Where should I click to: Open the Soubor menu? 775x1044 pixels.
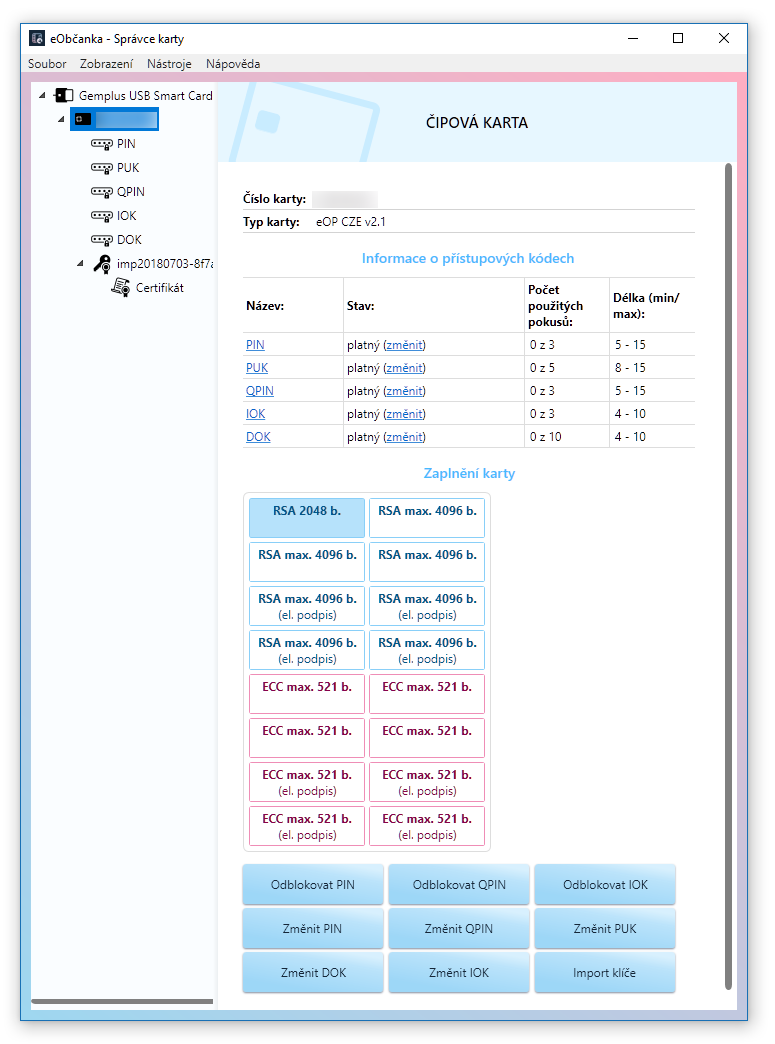[x=47, y=64]
